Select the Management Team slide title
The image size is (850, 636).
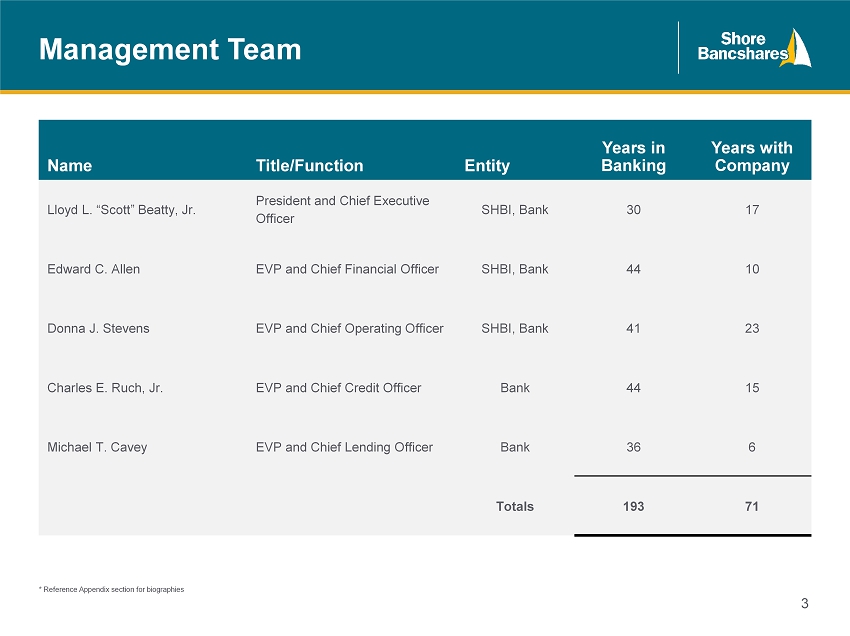170,49
